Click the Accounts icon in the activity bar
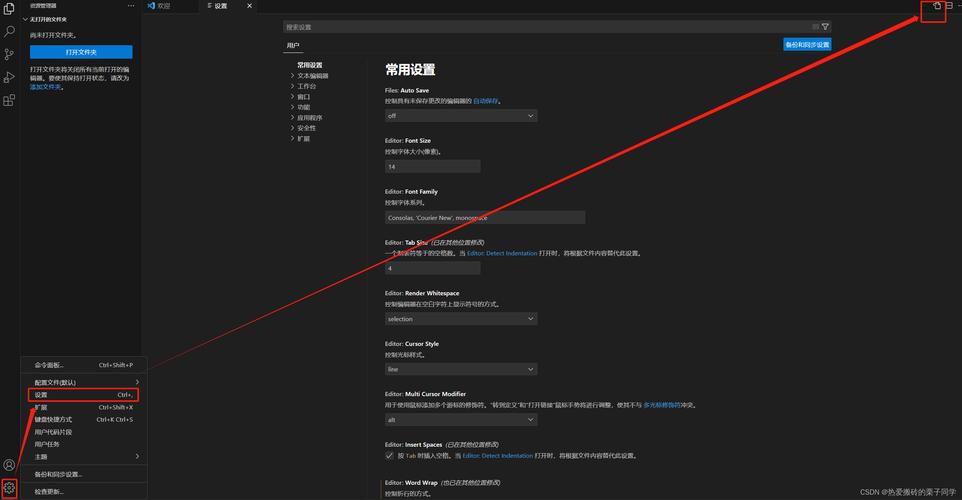The height and width of the screenshot is (500, 962). click(9, 465)
